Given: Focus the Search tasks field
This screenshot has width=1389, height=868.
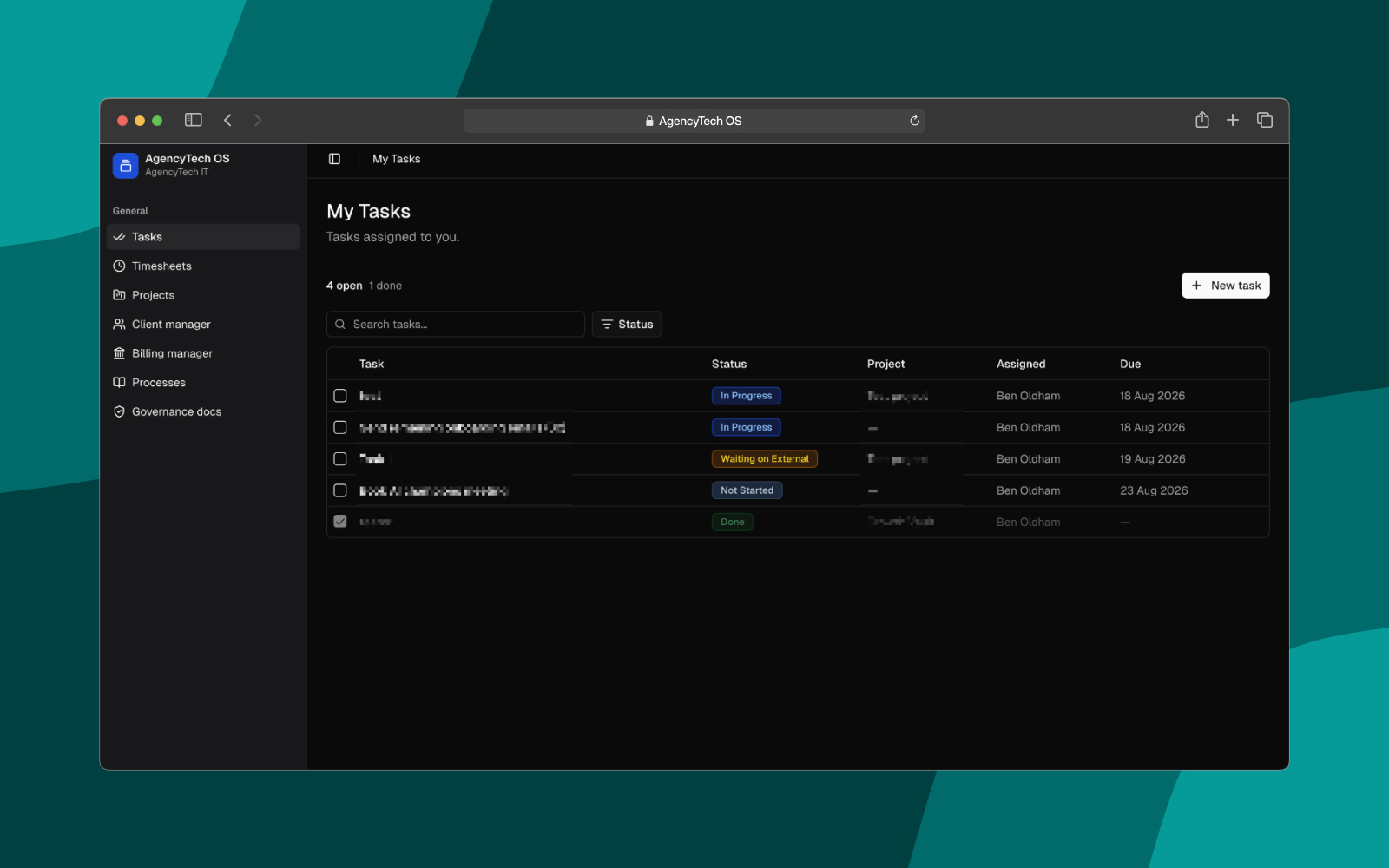Looking at the screenshot, I should pyautogui.click(x=456, y=324).
